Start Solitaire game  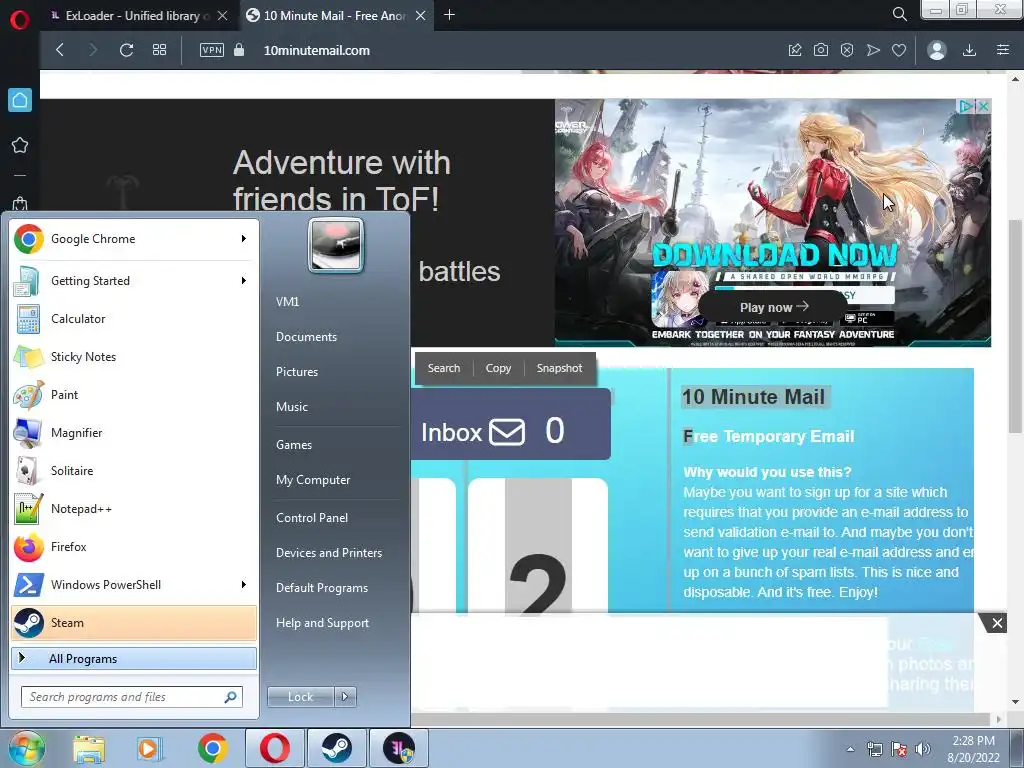coord(134,471)
